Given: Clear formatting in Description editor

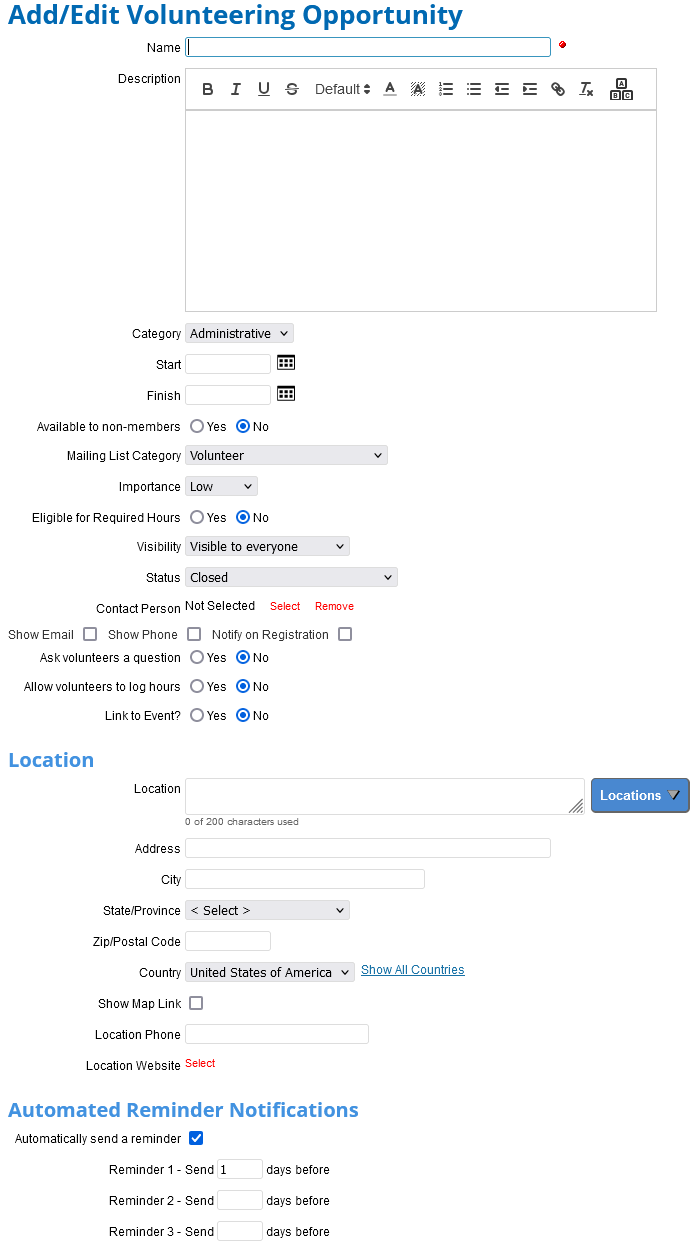Looking at the screenshot, I should pos(586,89).
